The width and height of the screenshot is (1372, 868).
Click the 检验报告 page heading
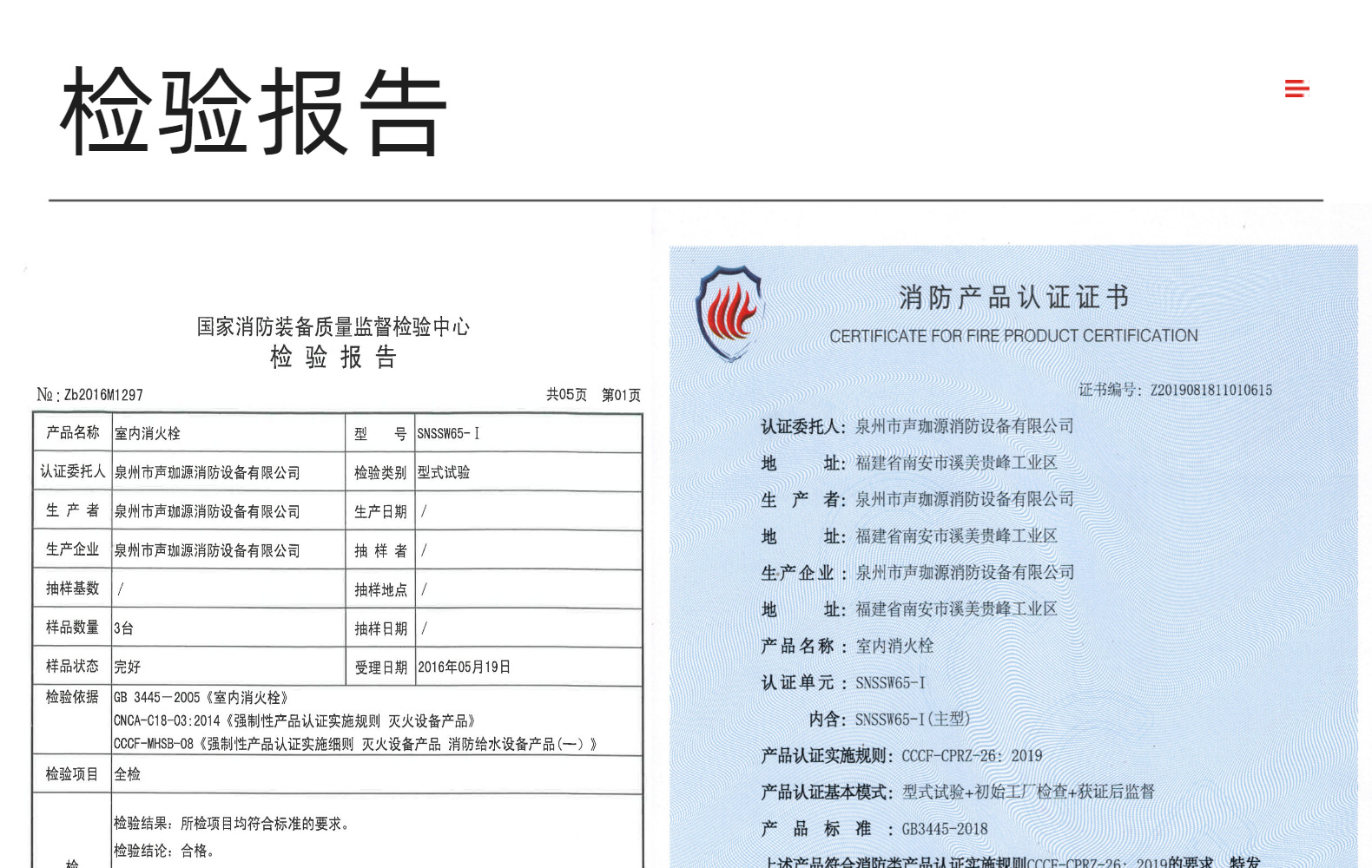[253, 112]
